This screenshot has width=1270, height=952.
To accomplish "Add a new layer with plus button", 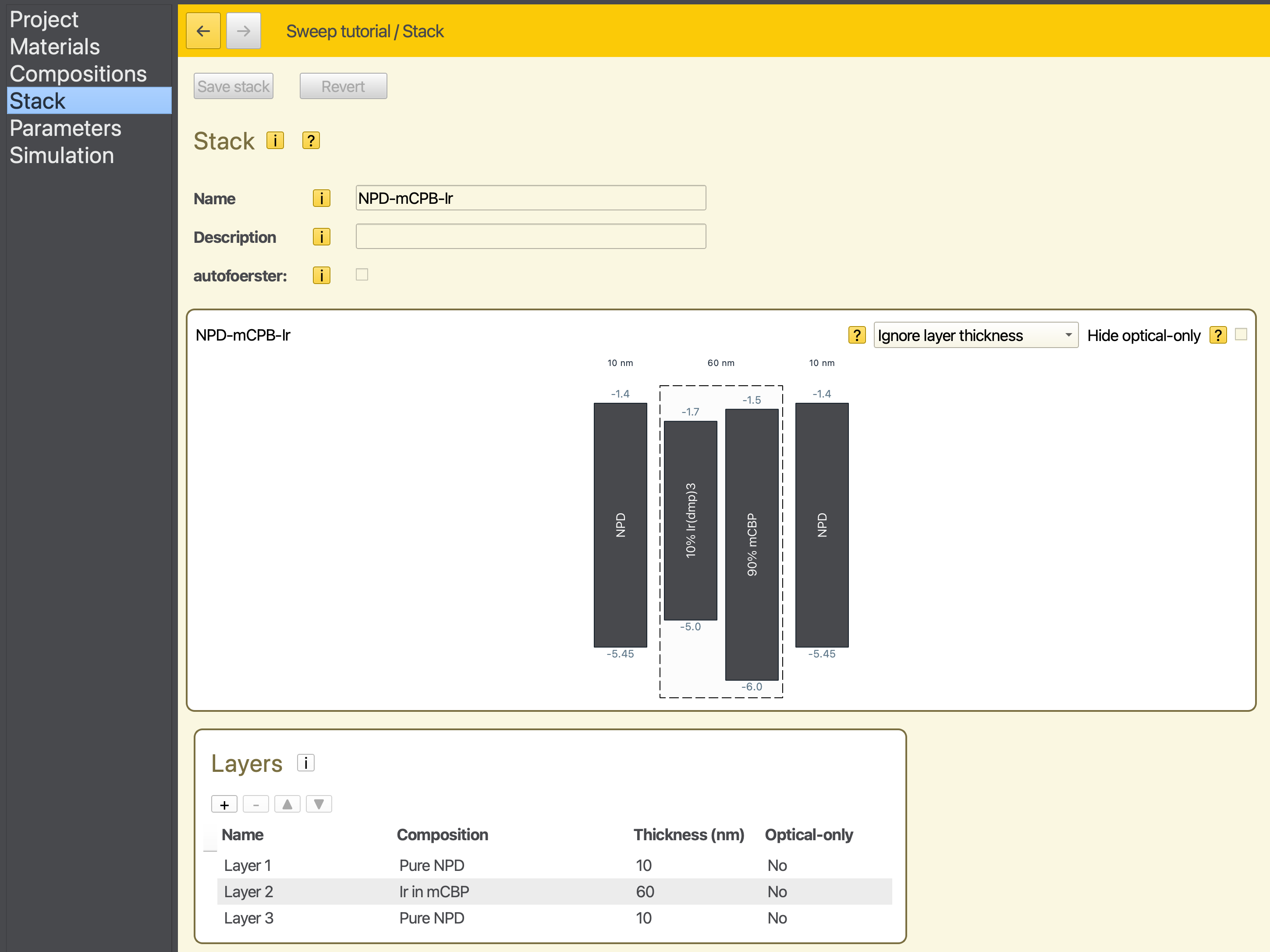I will point(224,804).
